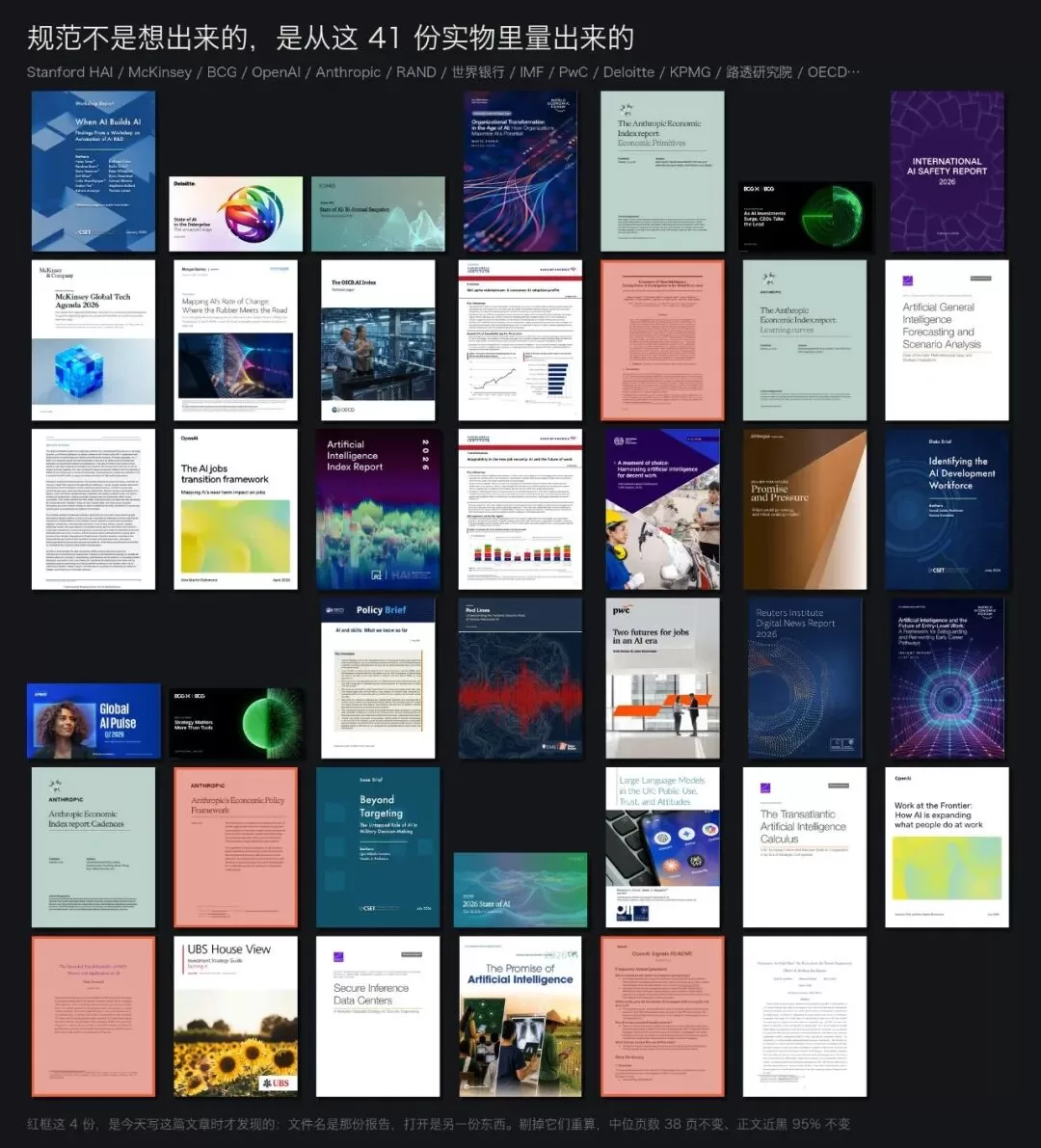The width and height of the screenshot is (1041, 1148).
Task: Click the main Chinese headline about 41 documents
Action: pos(331,38)
